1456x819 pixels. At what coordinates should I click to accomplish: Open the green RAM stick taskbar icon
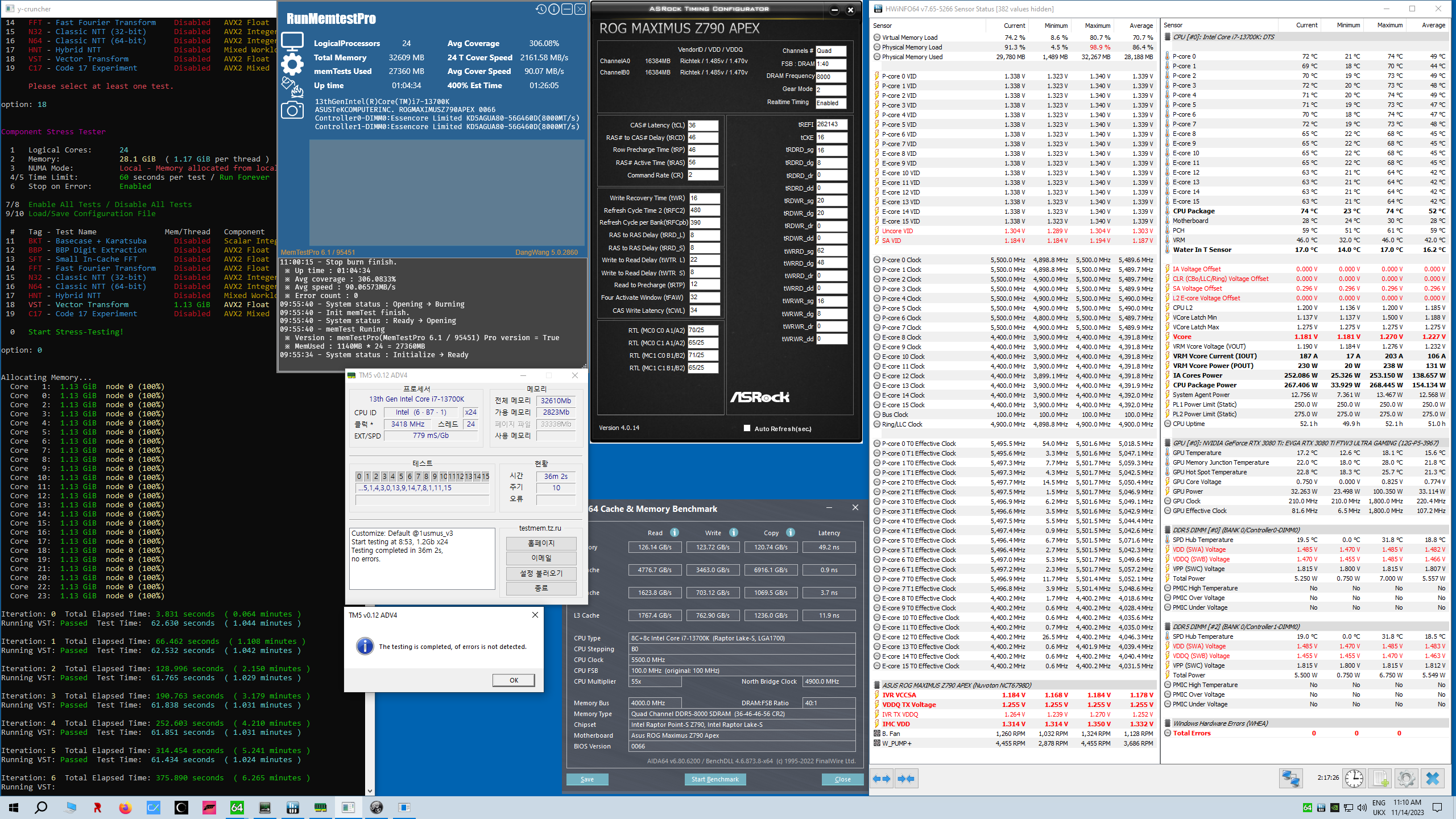[x=320, y=807]
